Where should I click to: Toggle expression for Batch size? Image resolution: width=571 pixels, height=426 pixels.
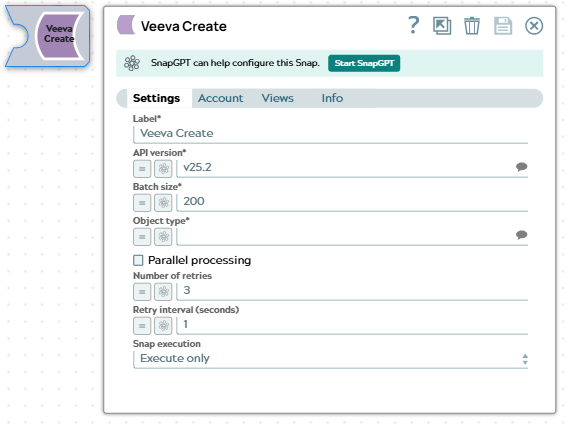(142, 203)
